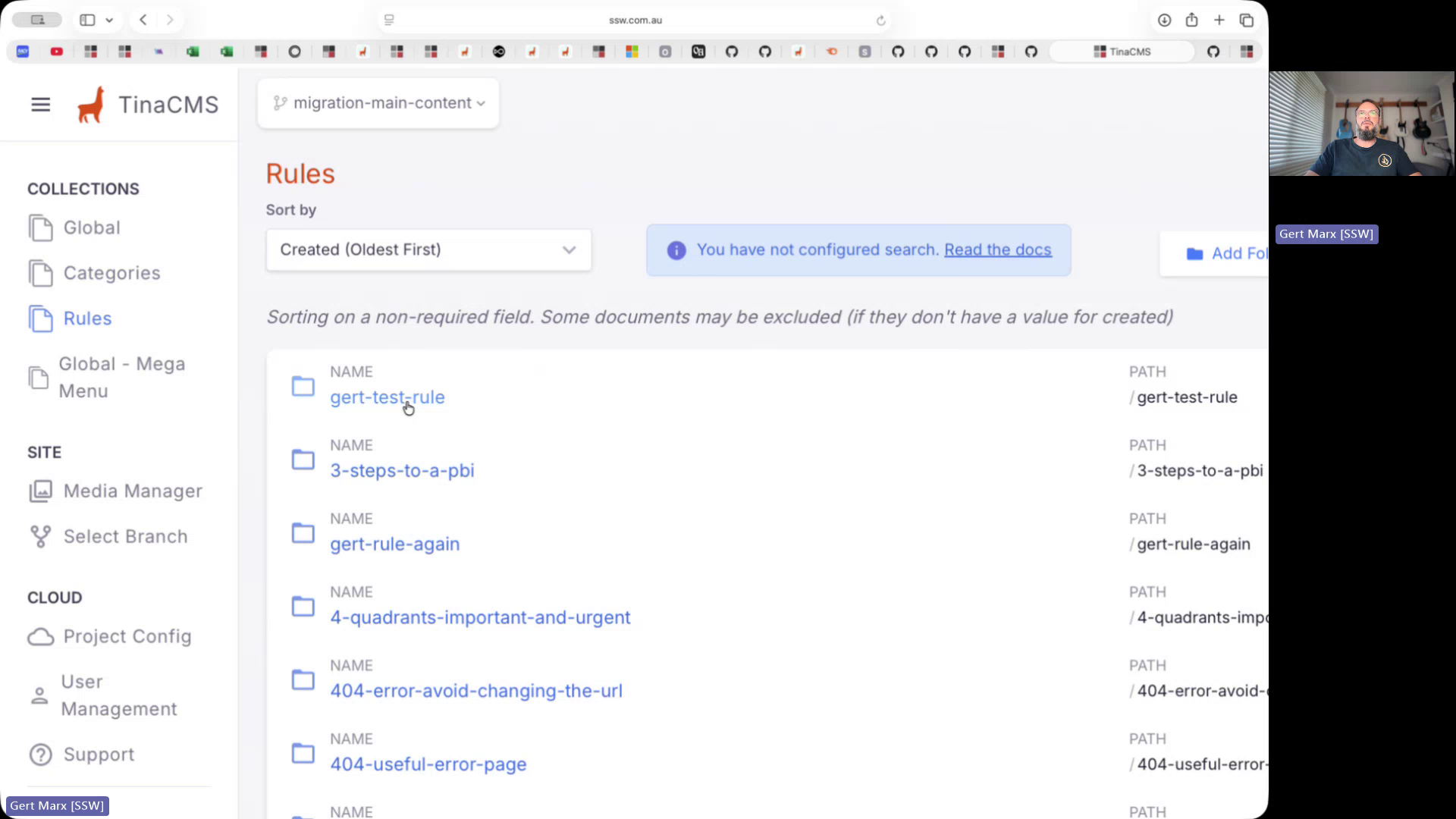Image resolution: width=1456 pixels, height=819 pixels.
Task: Go back with Safari's back arrow
Action: [x=143, y=20]
